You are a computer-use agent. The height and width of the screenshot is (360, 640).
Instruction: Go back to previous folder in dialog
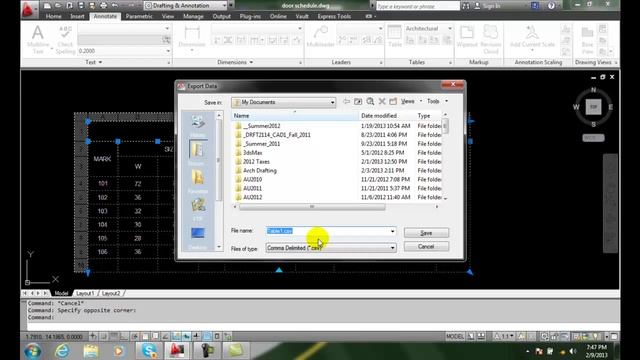tap(346, 101)
